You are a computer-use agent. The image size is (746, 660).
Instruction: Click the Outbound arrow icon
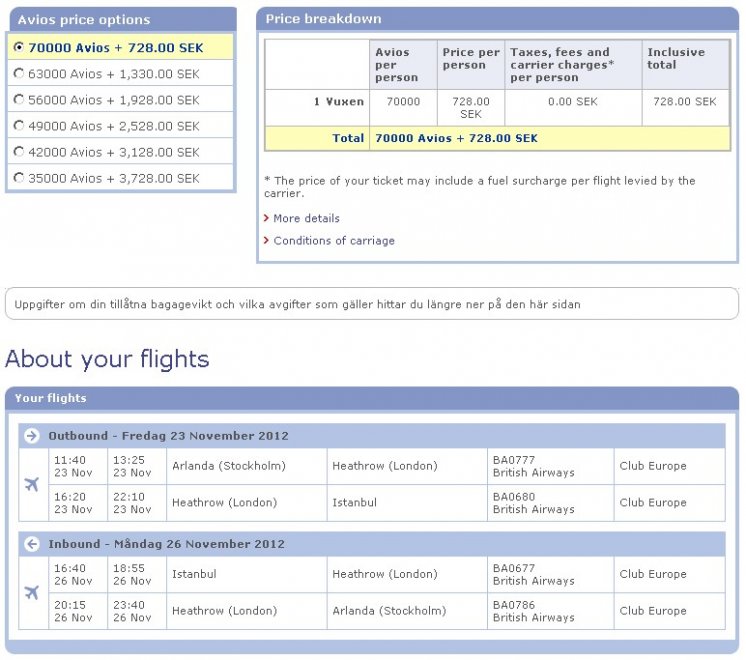tap(32, 436)
